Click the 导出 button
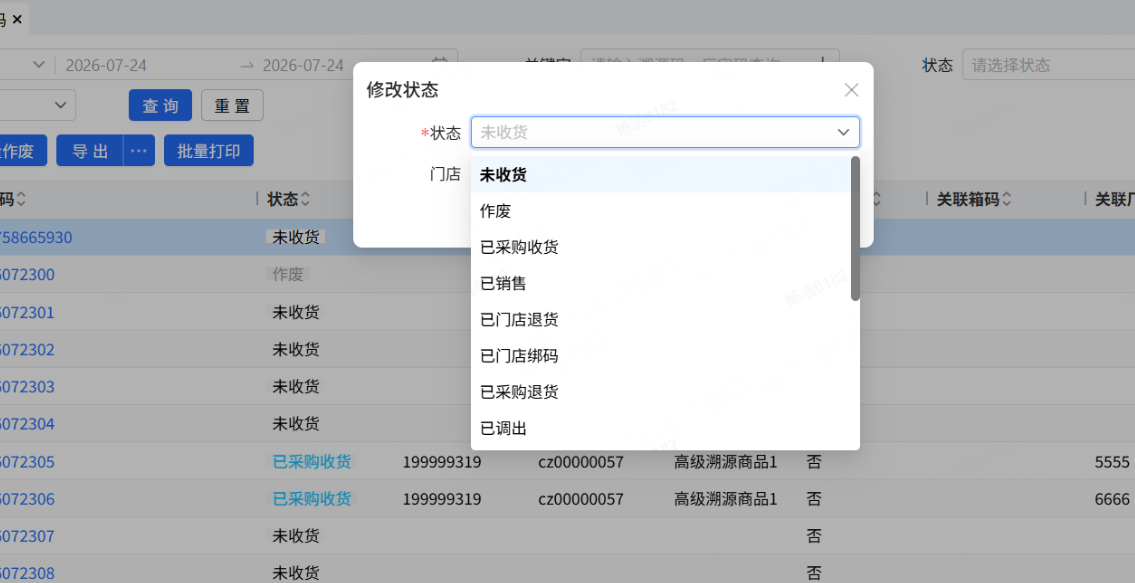Image resolution: width=1135 pixels, height=583 pixels. [90, 151]
